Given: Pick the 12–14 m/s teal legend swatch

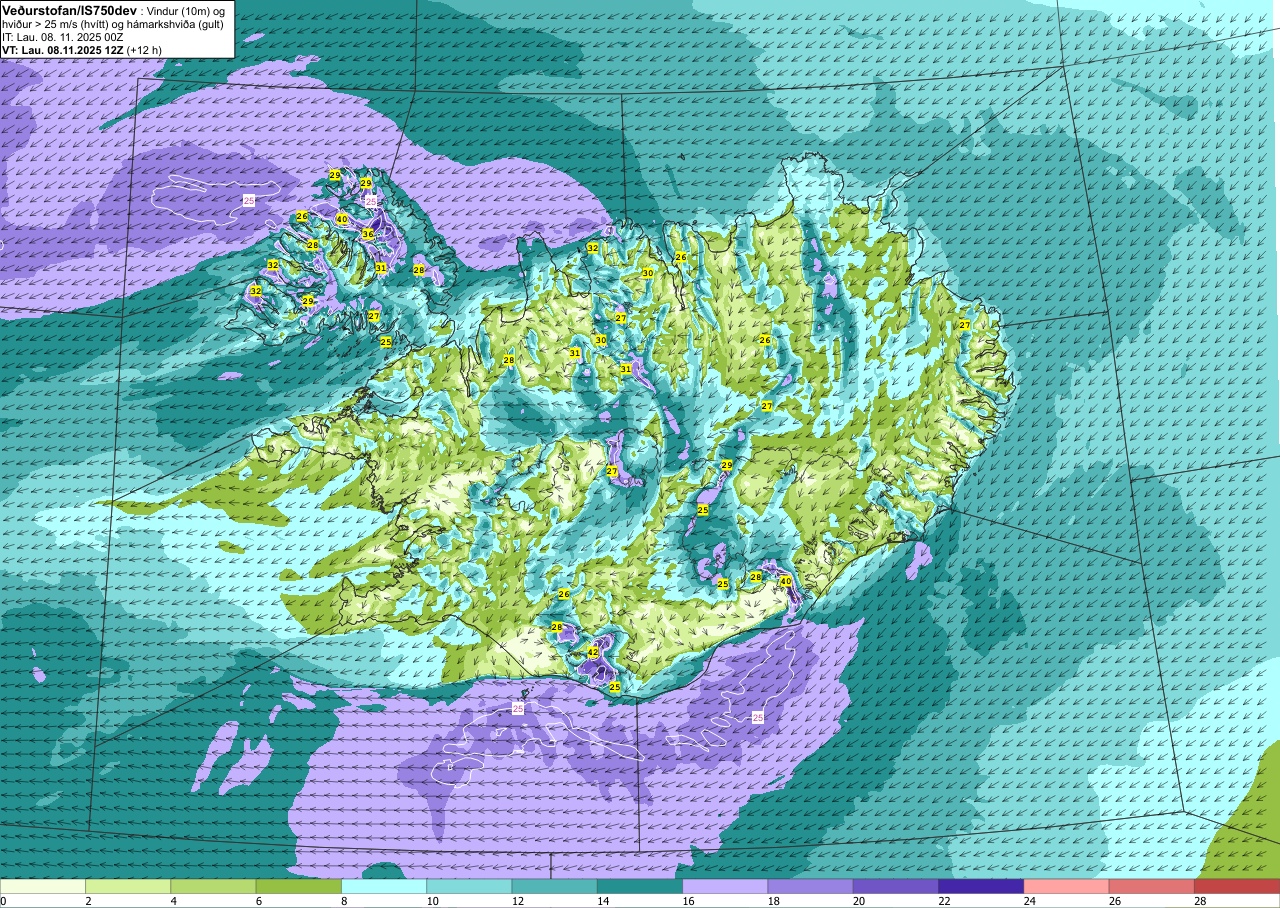Looking at the screenshot, I should pos(555,886).
